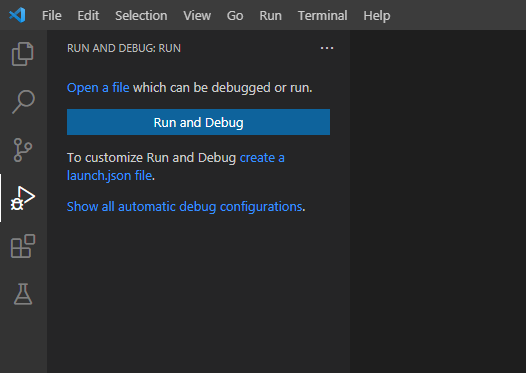This screenshot has height=373, width=526.
Task: Click the VS Code logo icon
Action: 17,15
